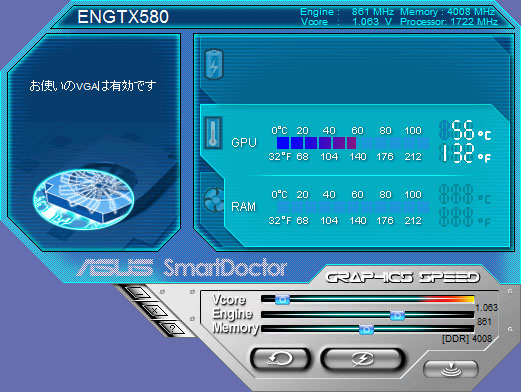Image resolution: width=521 pixels, height=392 pixels.
Task: Select the thermometer temperature icon
Action: [x=213, y=132]
